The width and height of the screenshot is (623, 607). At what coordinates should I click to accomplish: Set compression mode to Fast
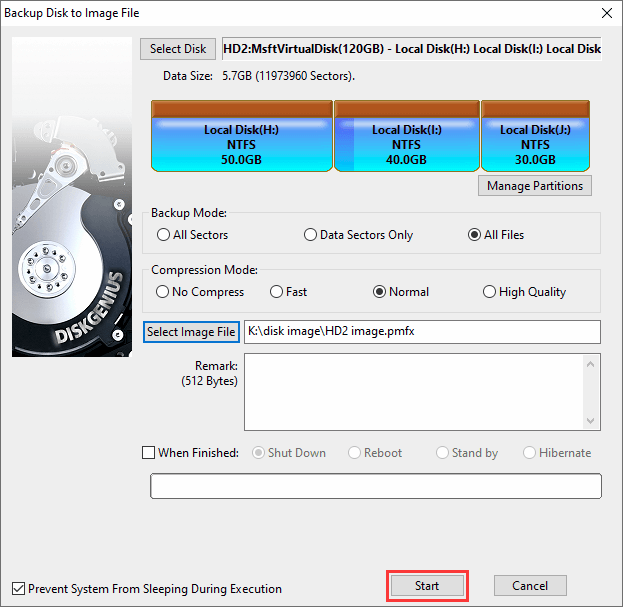point(277,292)
